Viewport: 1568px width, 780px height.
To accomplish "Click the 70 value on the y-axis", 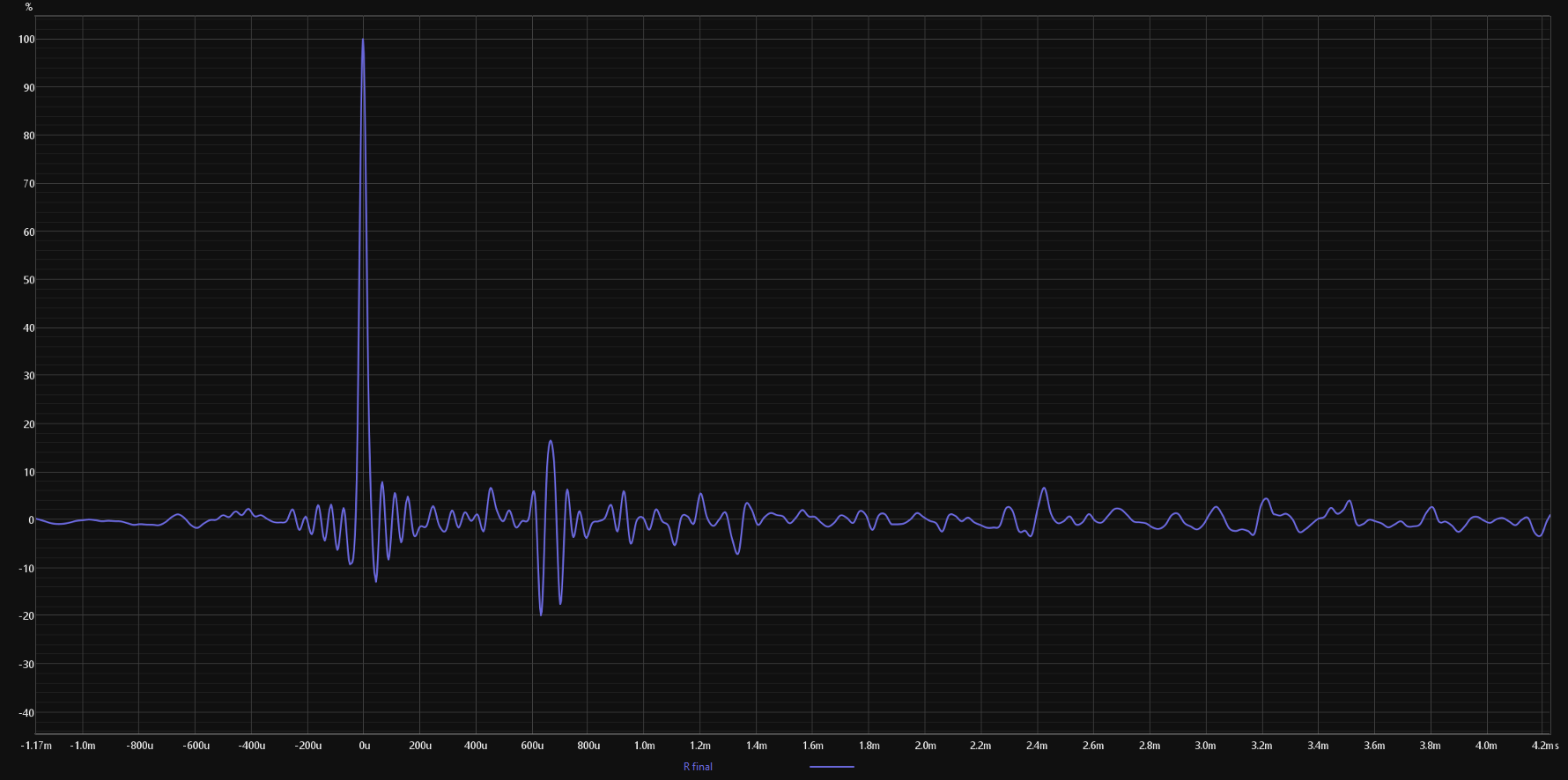I will (x=29, y=184).
